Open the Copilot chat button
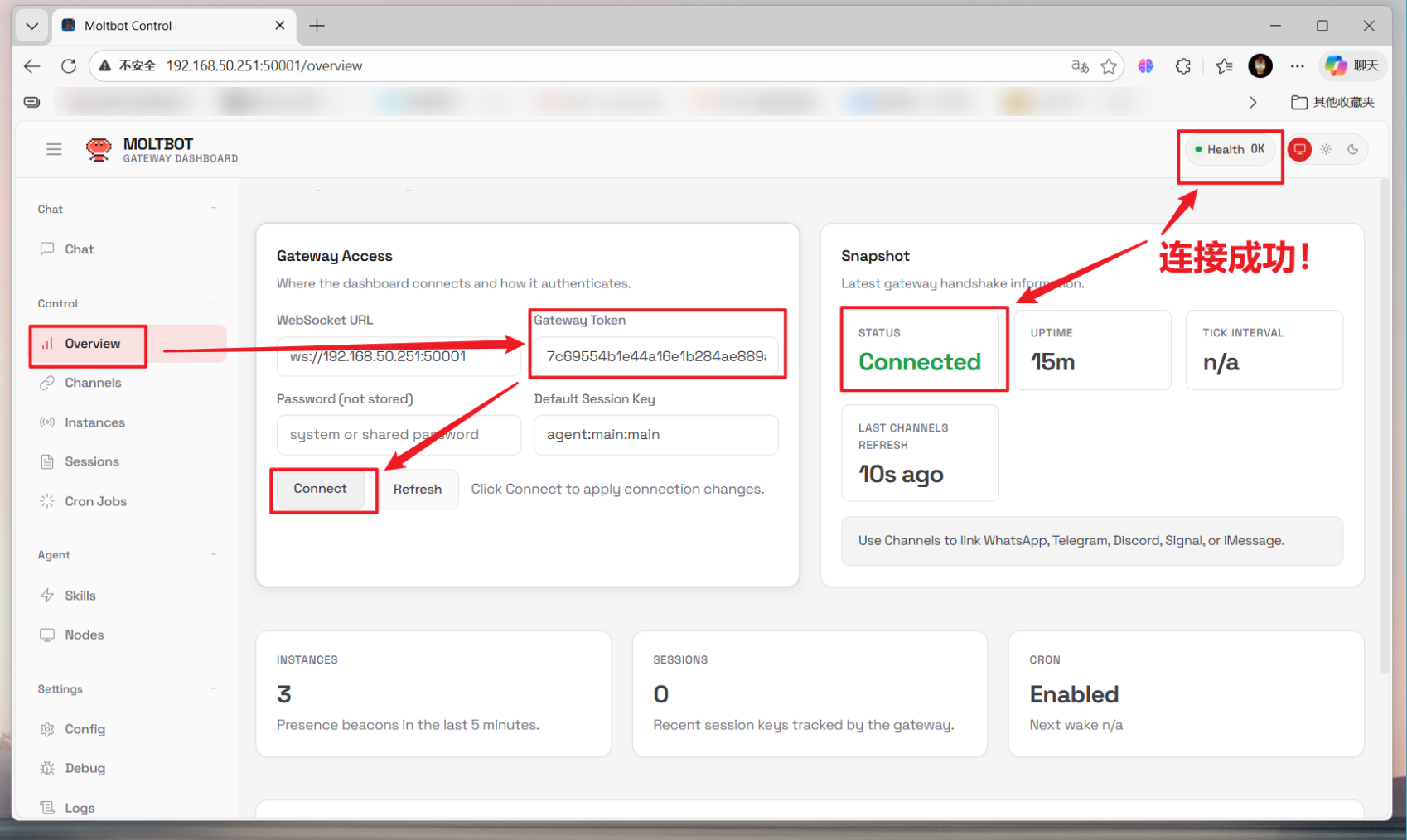Screen dimensions: 1407x840 pos(1351,66)
